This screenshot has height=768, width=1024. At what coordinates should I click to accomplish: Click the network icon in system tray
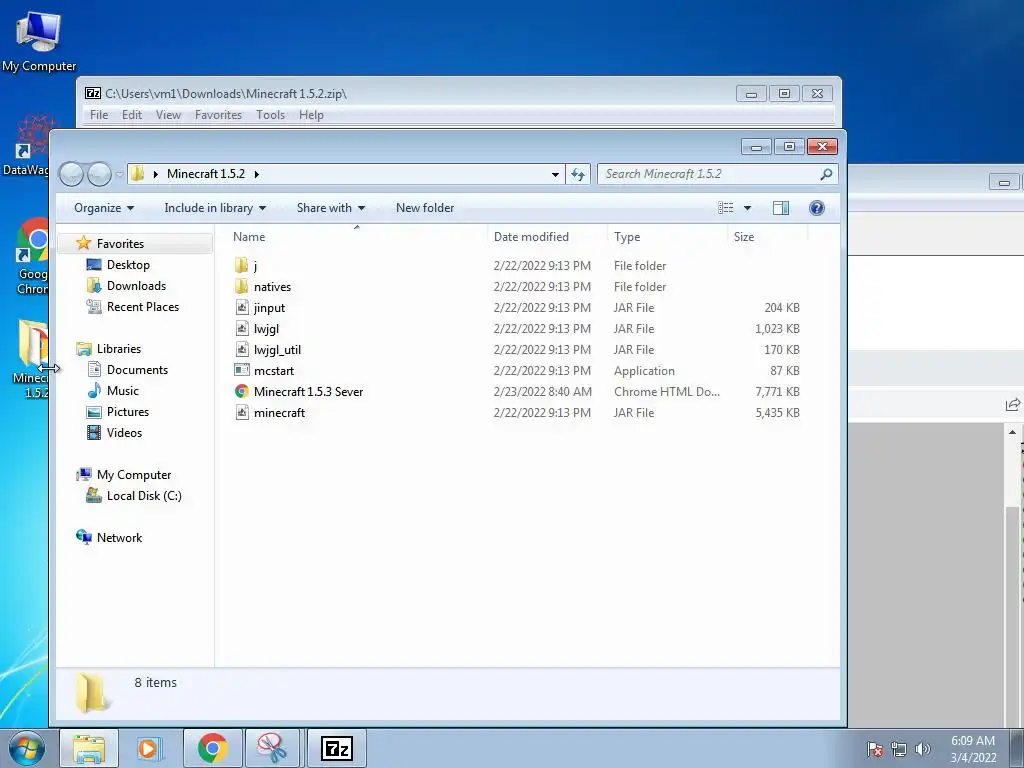coord(899,749)
